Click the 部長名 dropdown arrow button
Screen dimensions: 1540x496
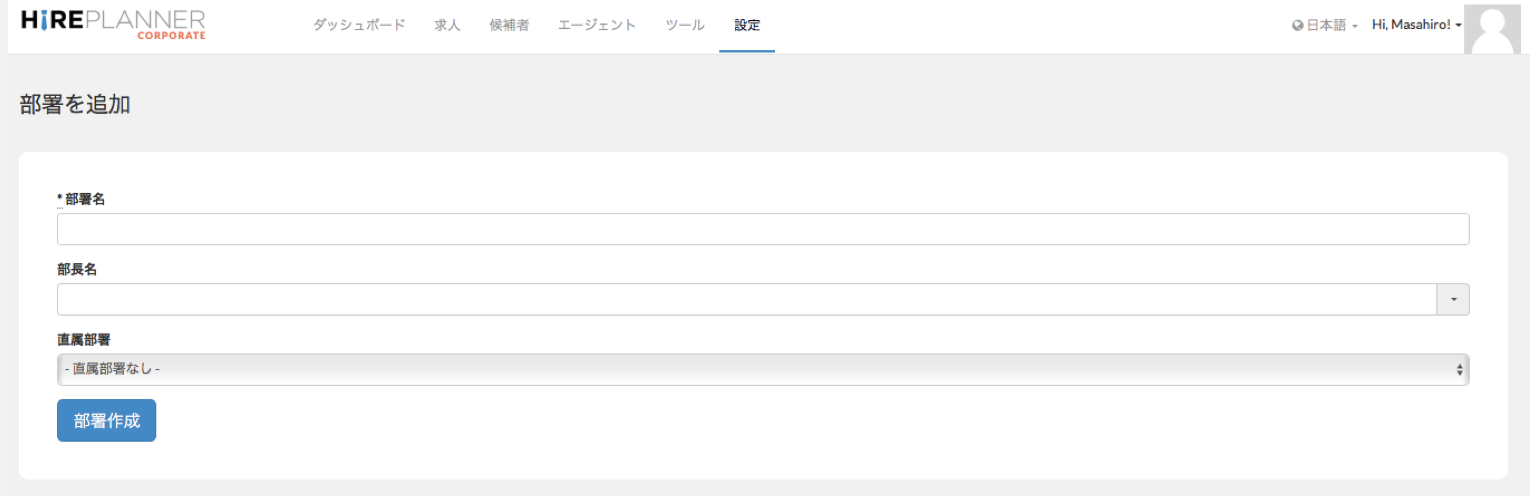(1453, 299)
